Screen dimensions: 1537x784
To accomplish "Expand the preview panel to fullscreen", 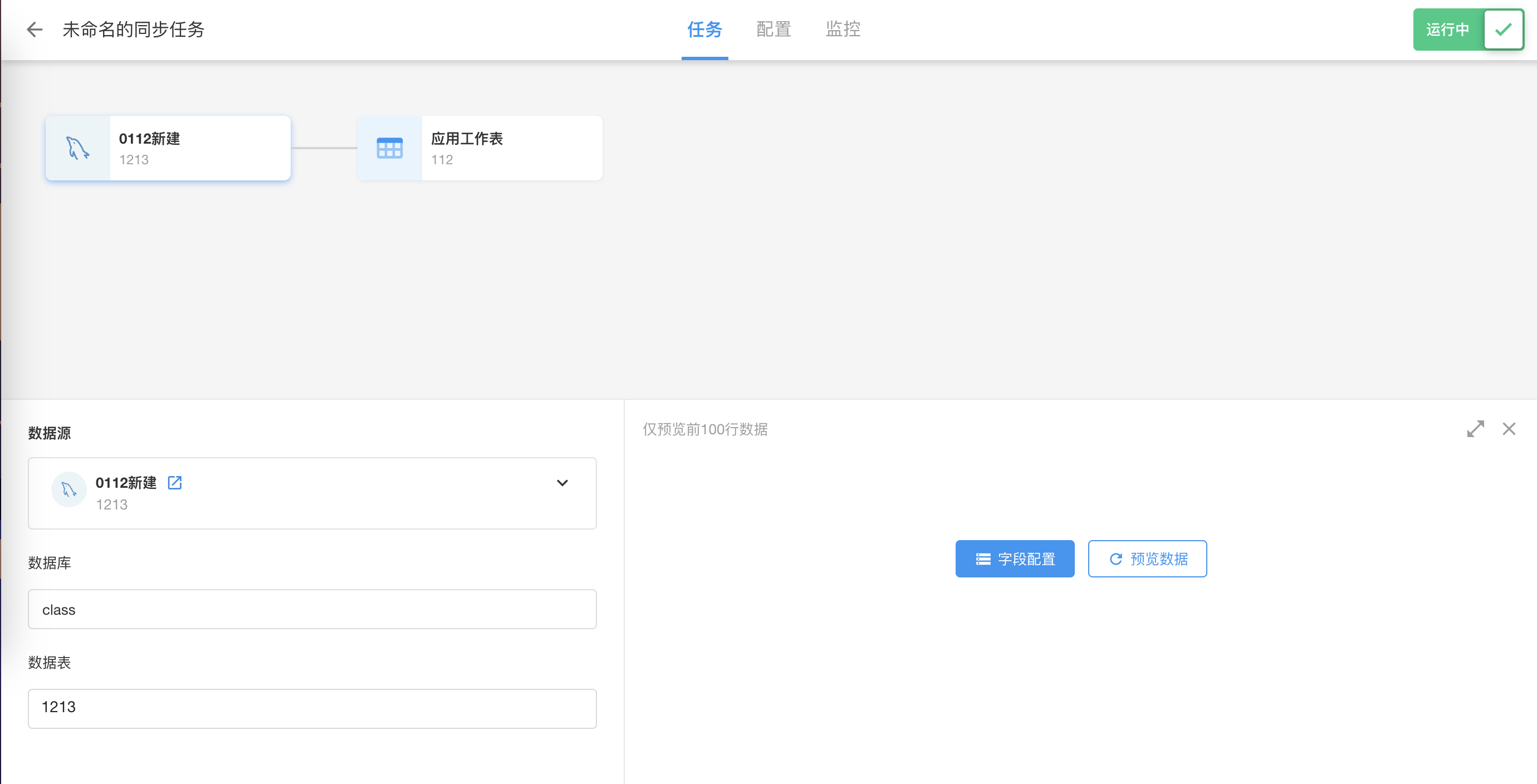I will click(1475, 428).
